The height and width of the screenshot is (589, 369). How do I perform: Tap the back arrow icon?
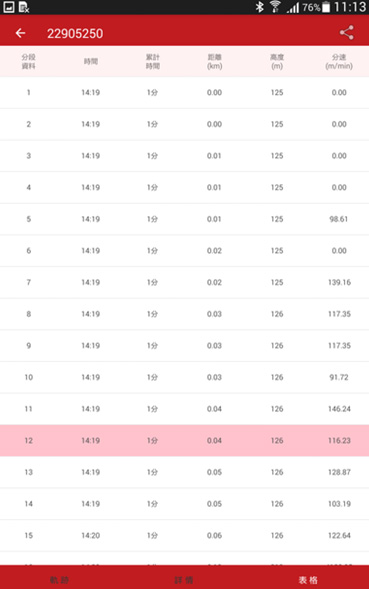click(x=20, y=33)
